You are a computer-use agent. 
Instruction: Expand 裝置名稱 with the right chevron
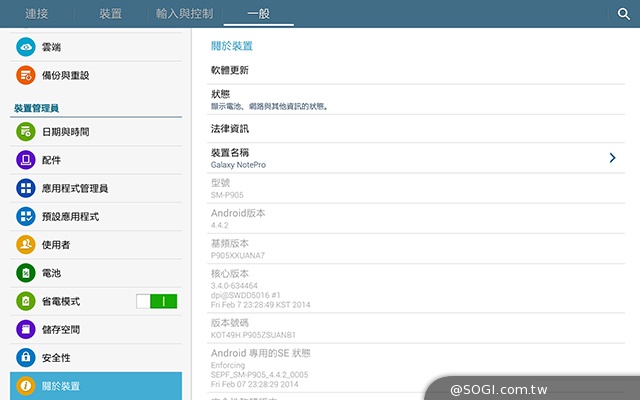click(x=612, y=158)
